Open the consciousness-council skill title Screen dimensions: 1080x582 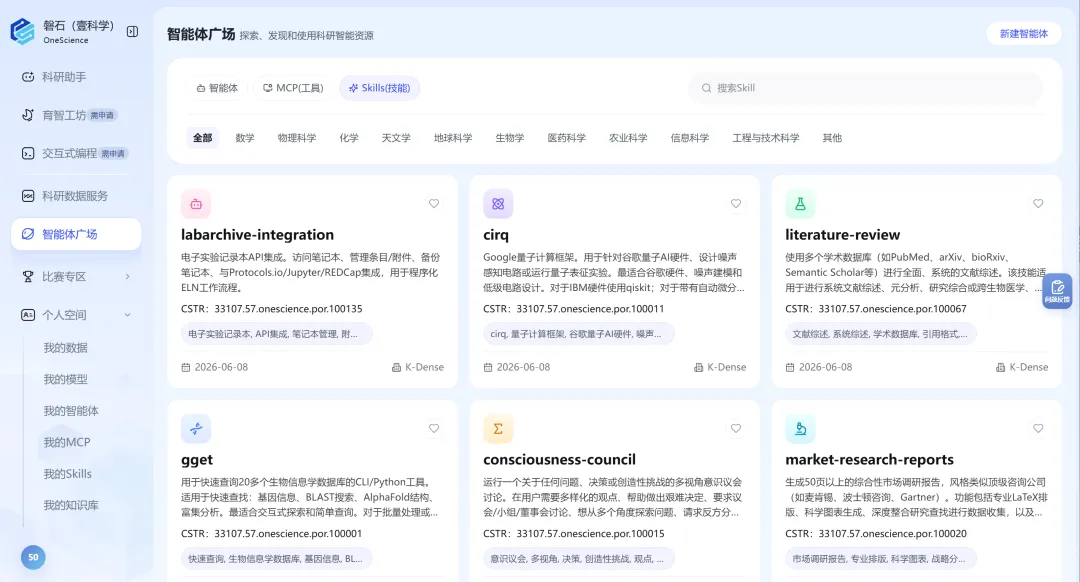(x=559, y=459)
